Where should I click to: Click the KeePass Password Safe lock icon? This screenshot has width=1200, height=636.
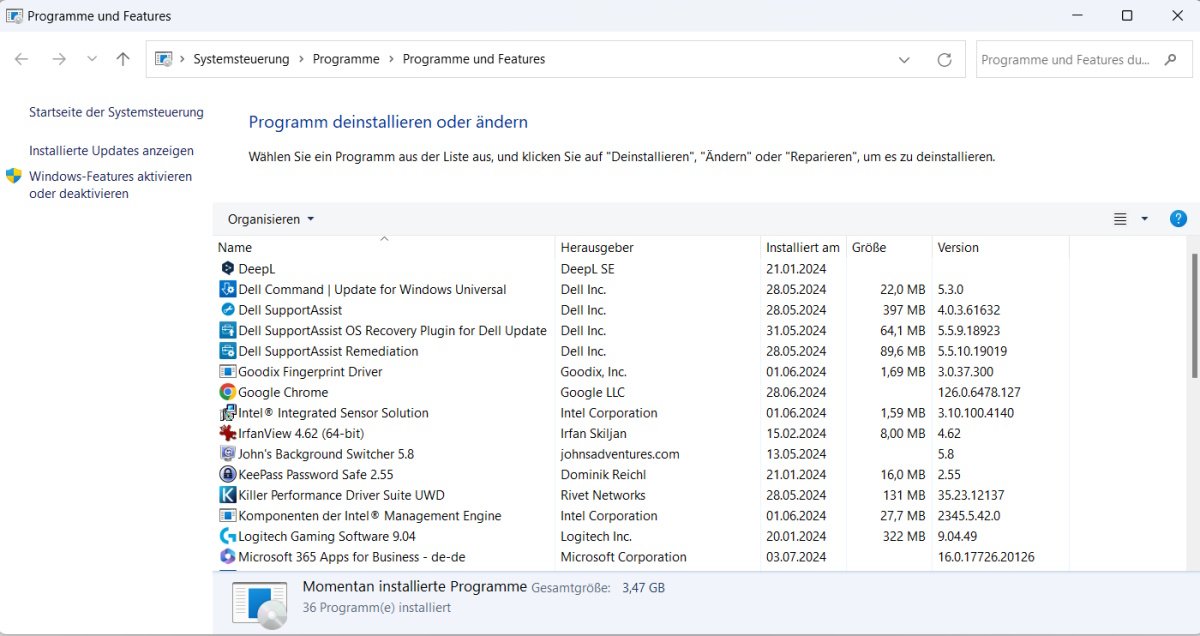(227, 475)
